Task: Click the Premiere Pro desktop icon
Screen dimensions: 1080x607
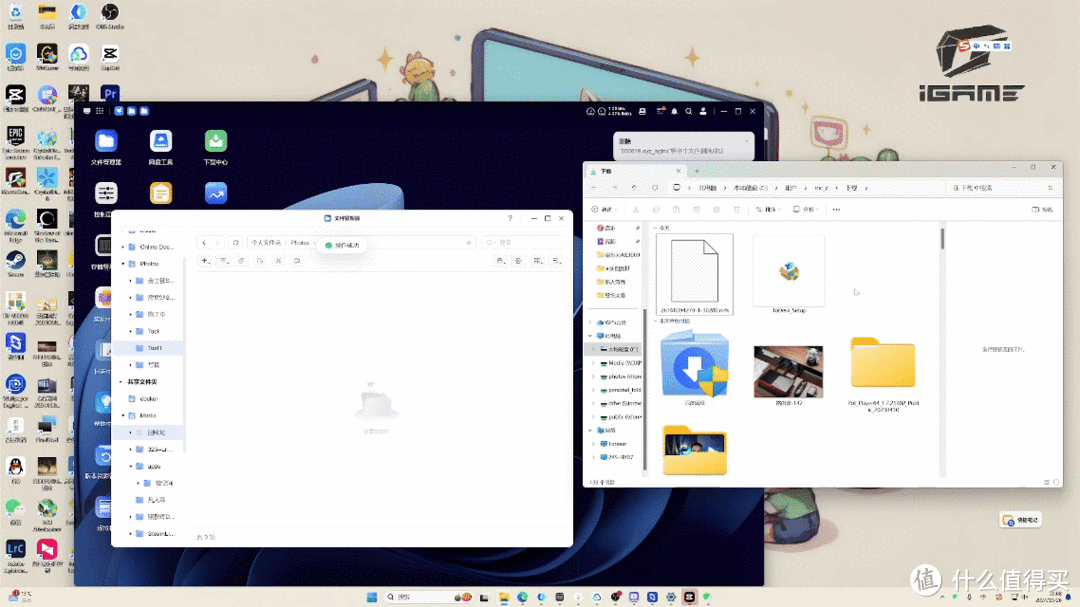Action: (x=110, y=94)
